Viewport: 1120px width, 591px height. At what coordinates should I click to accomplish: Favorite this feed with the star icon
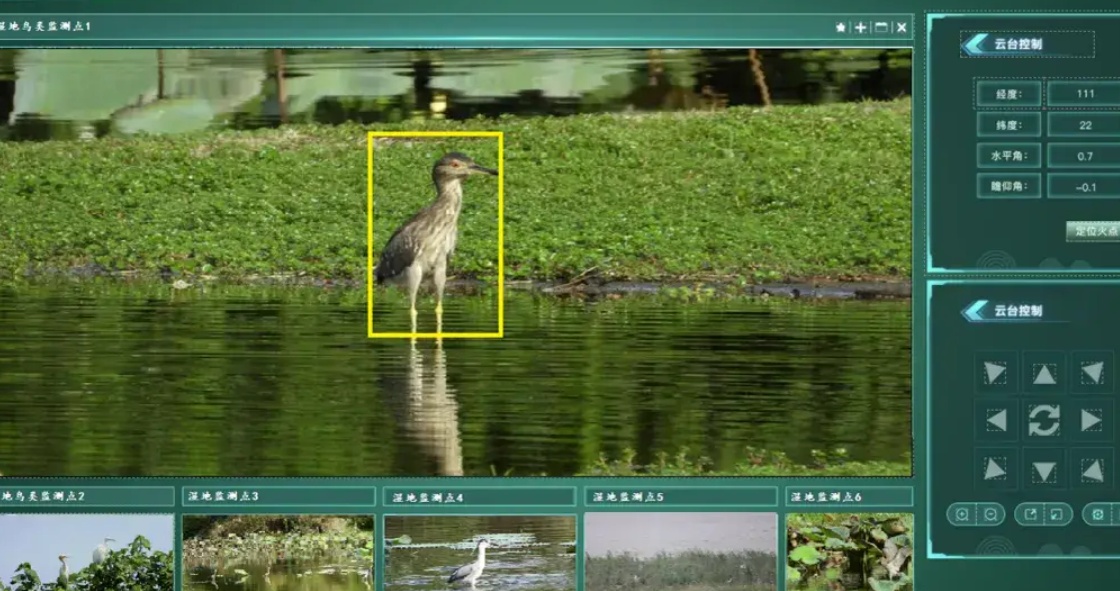point(840,28)
